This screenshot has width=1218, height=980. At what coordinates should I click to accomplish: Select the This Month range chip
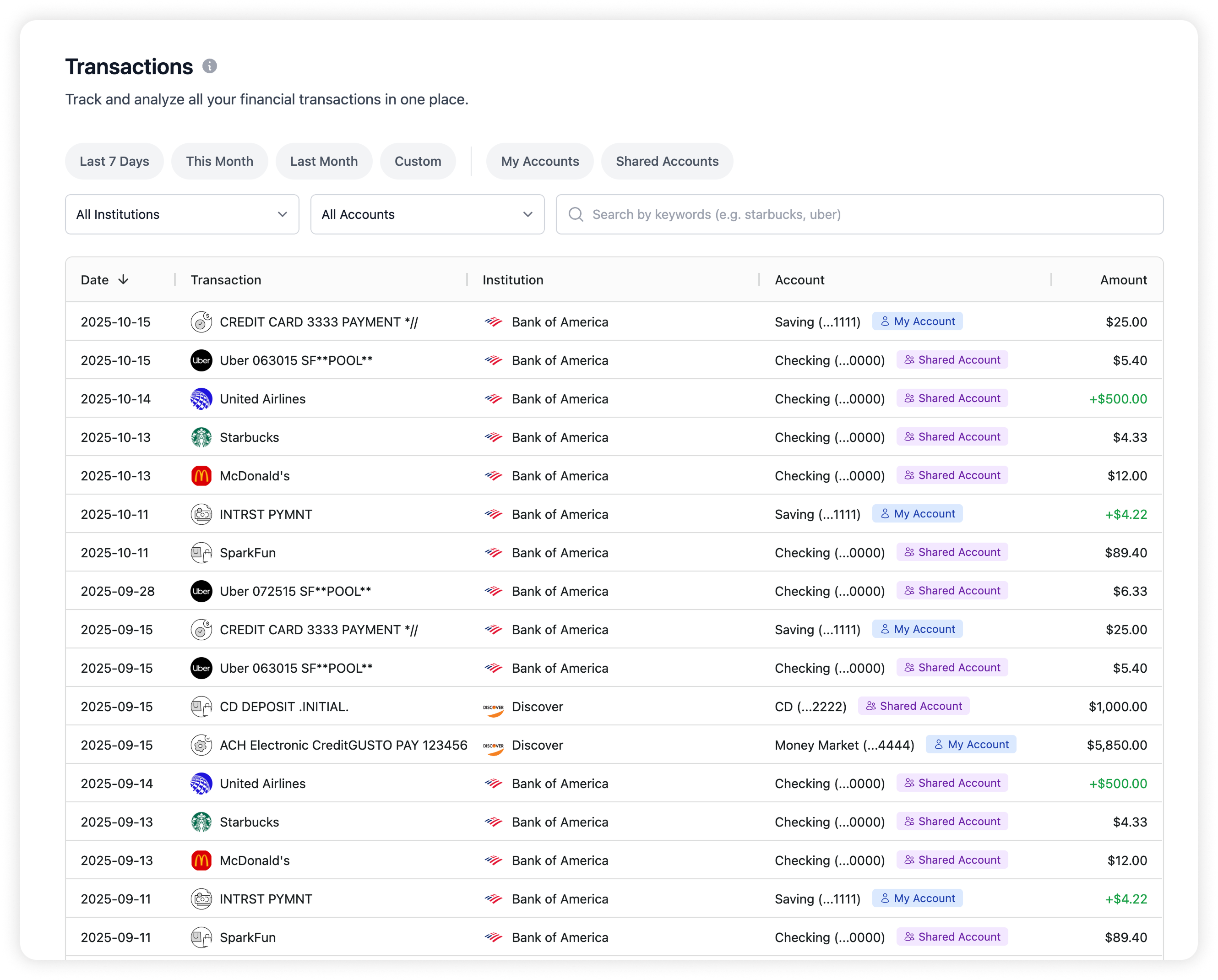click(219, 162)
